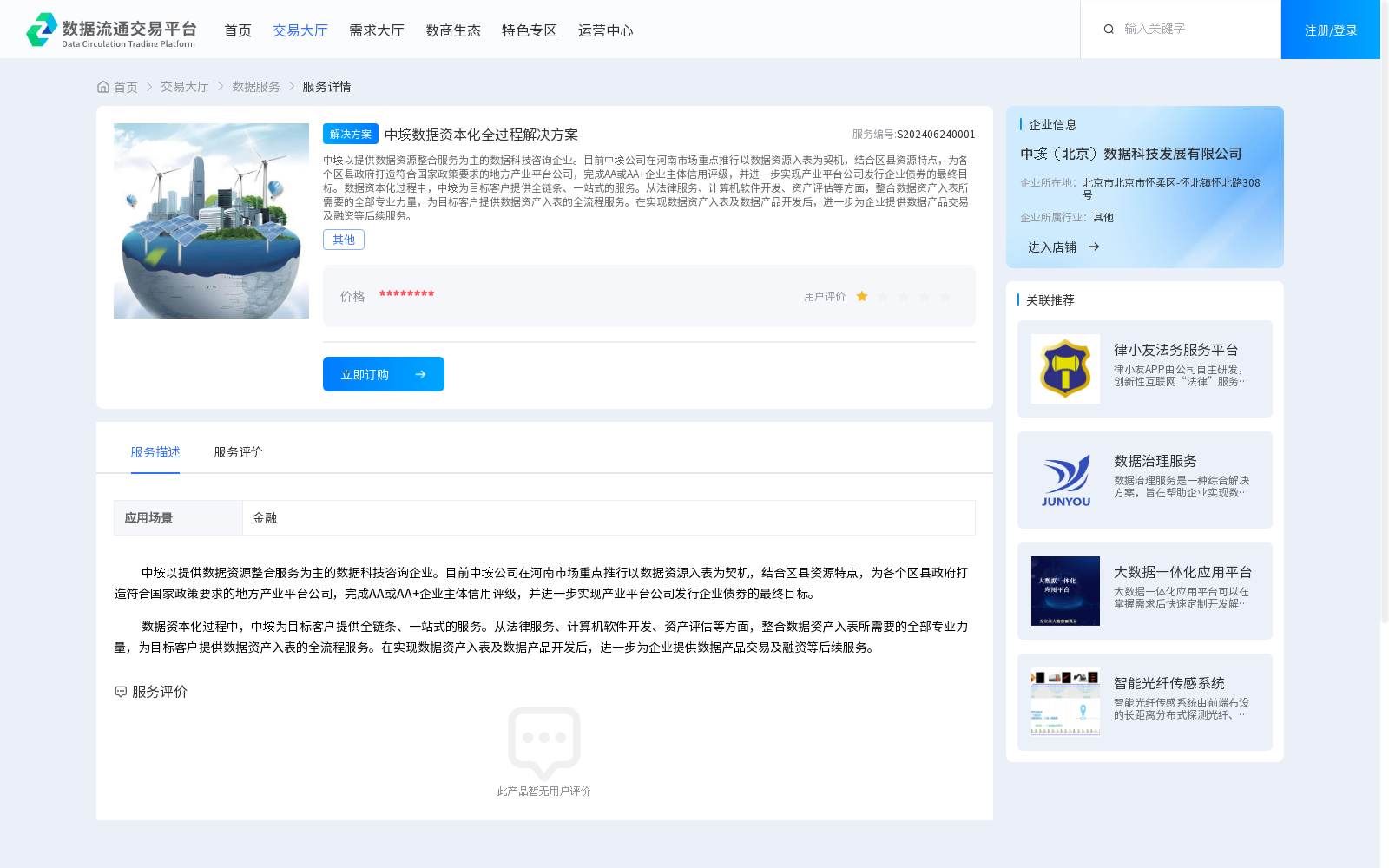The height and width of the screenshot is (868, 1389).
Task: Click the address 北京市北京市怀柔区-怀北镇怀北路308号
Action: tap(1171, 188)
